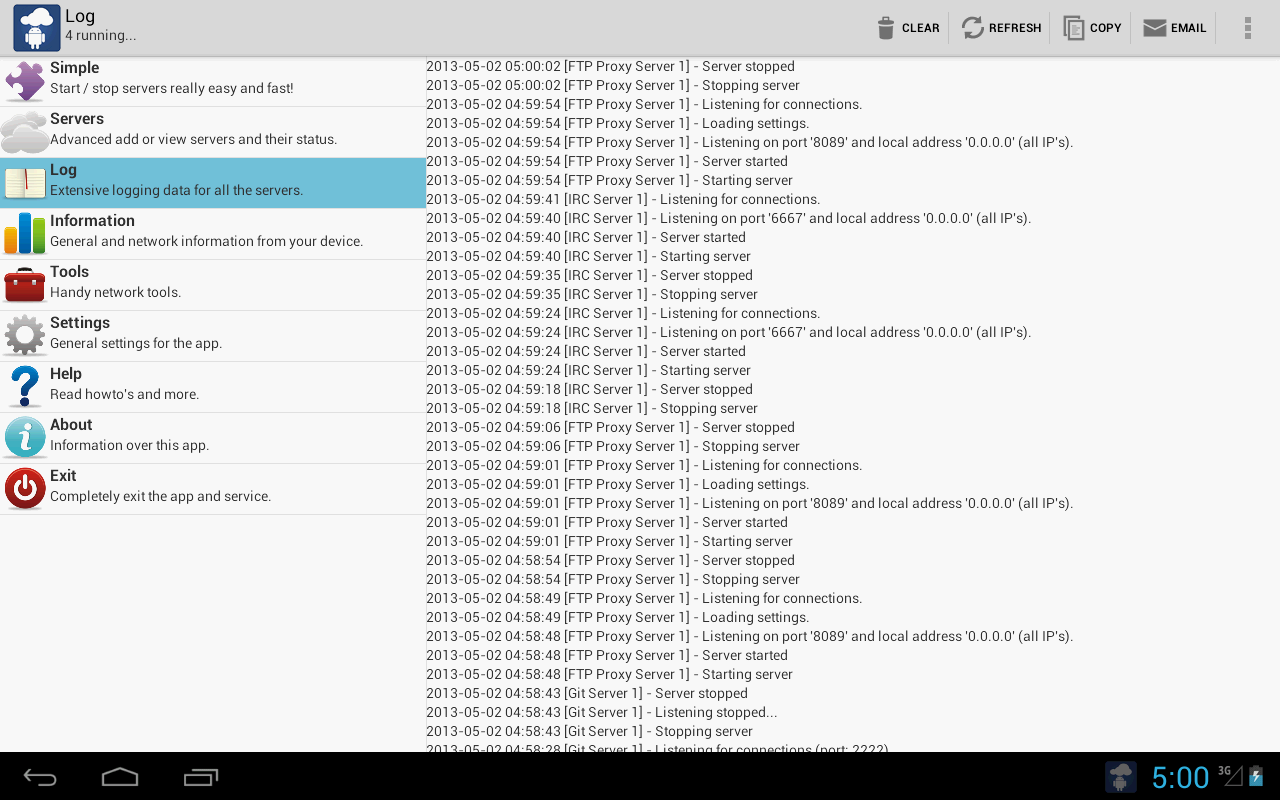Select the 04:59:54 port '8089' log line

[750, 142]
